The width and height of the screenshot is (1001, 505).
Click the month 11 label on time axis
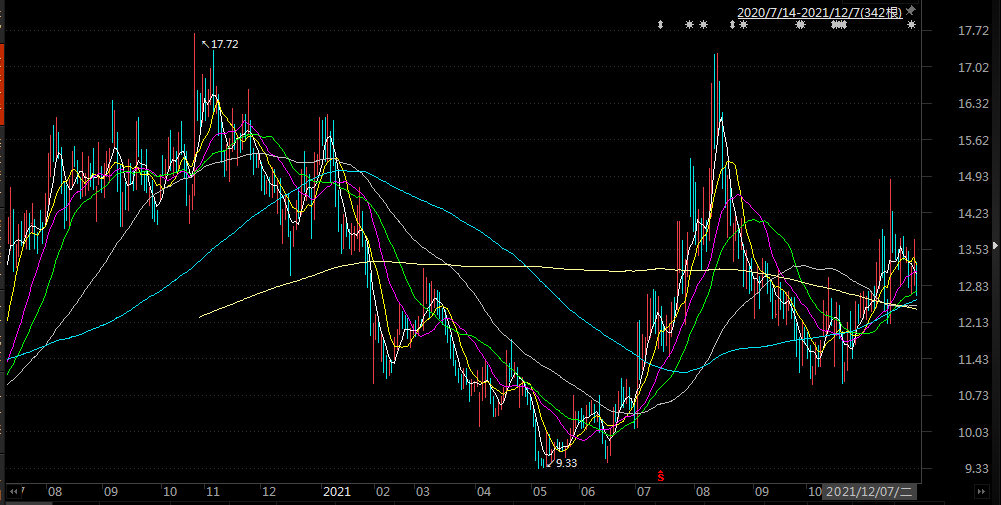(211, 492)
